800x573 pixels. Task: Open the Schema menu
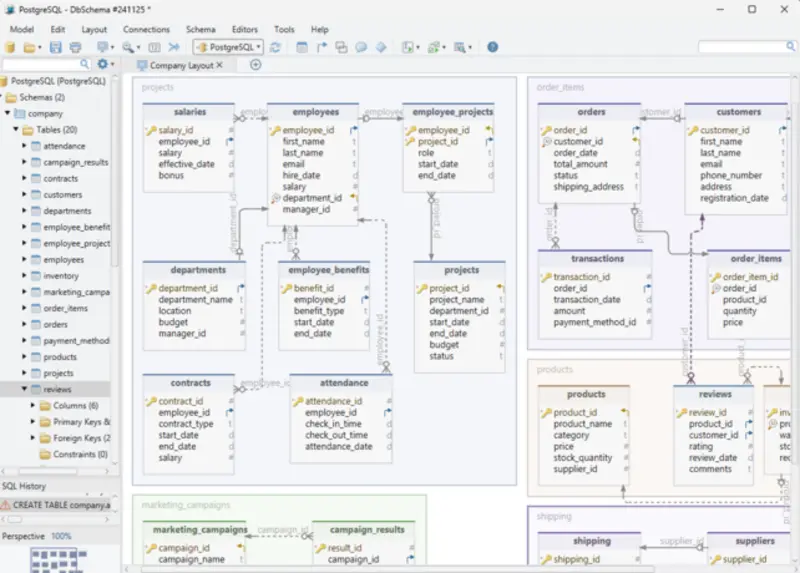click(x=200, y=30)
